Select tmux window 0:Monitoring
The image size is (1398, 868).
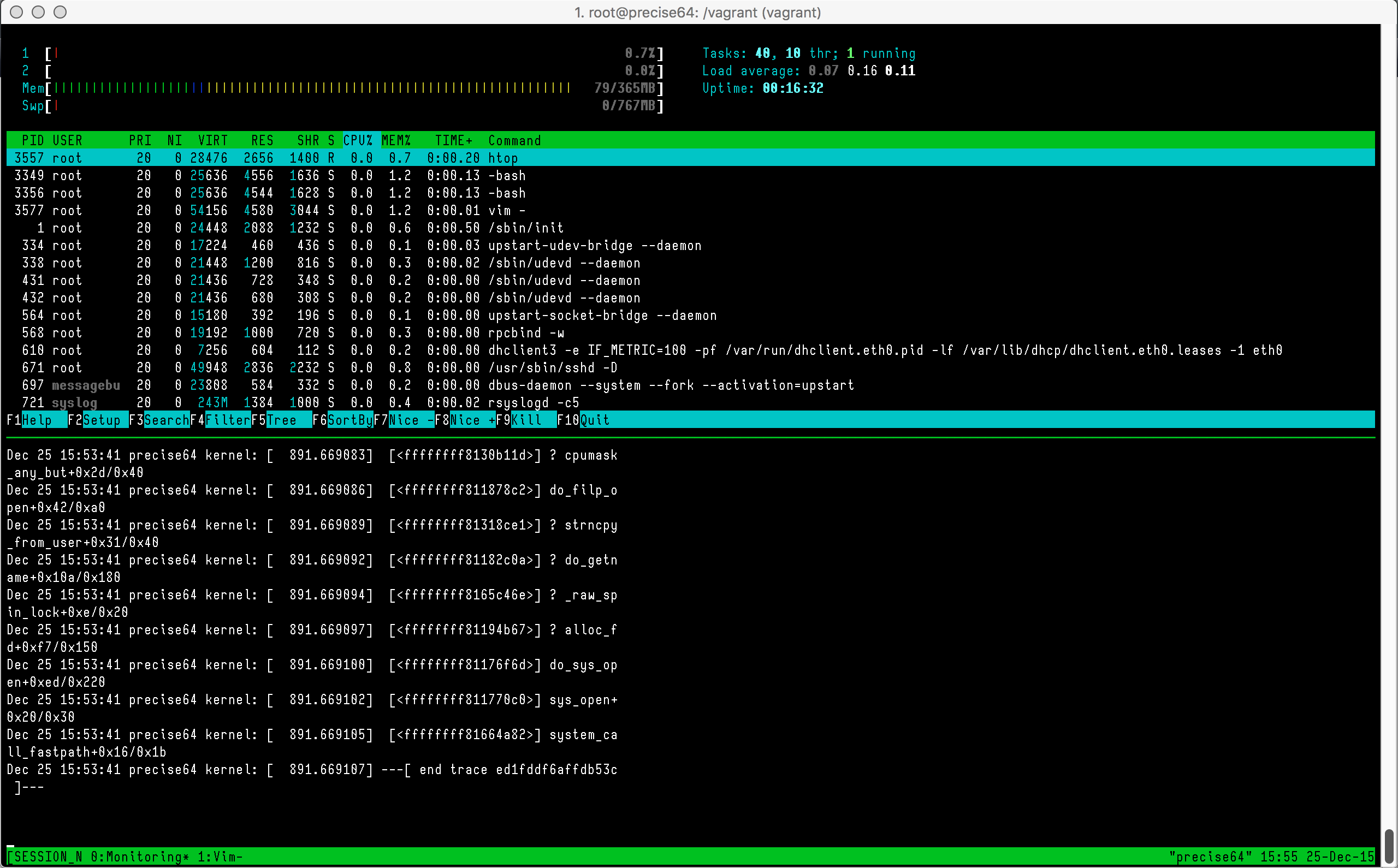[139, 857]
